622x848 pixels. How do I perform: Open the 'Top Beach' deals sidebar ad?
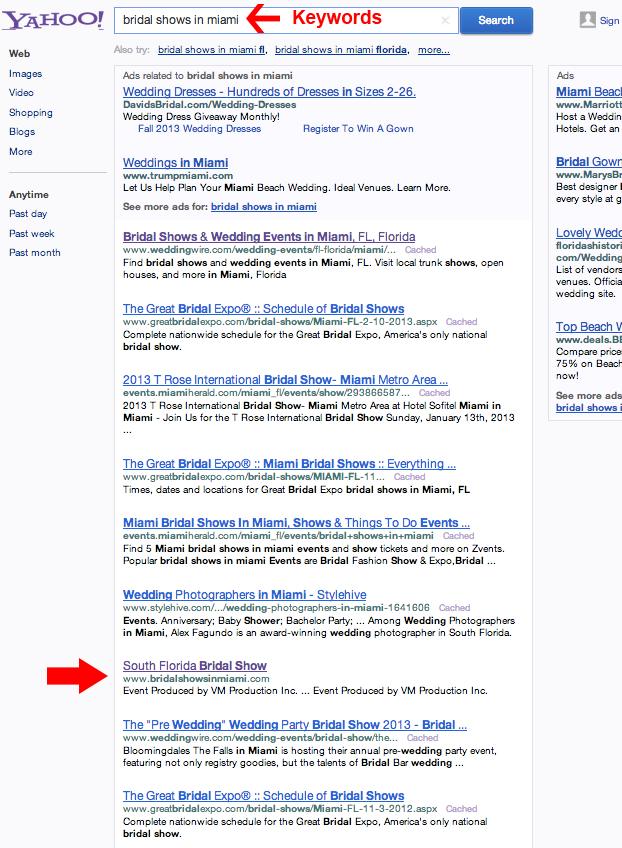[x=588, y=327]
